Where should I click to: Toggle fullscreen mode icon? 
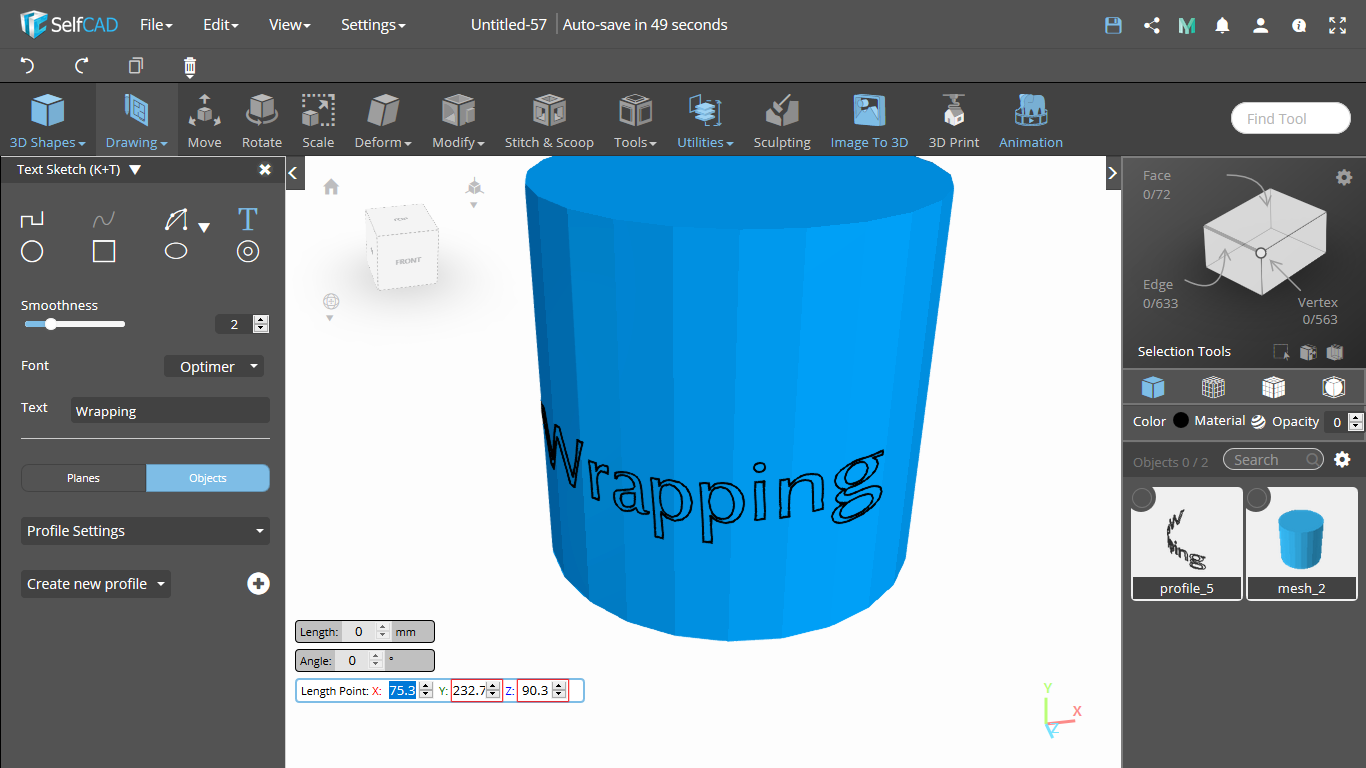(x=1337, y=25)
